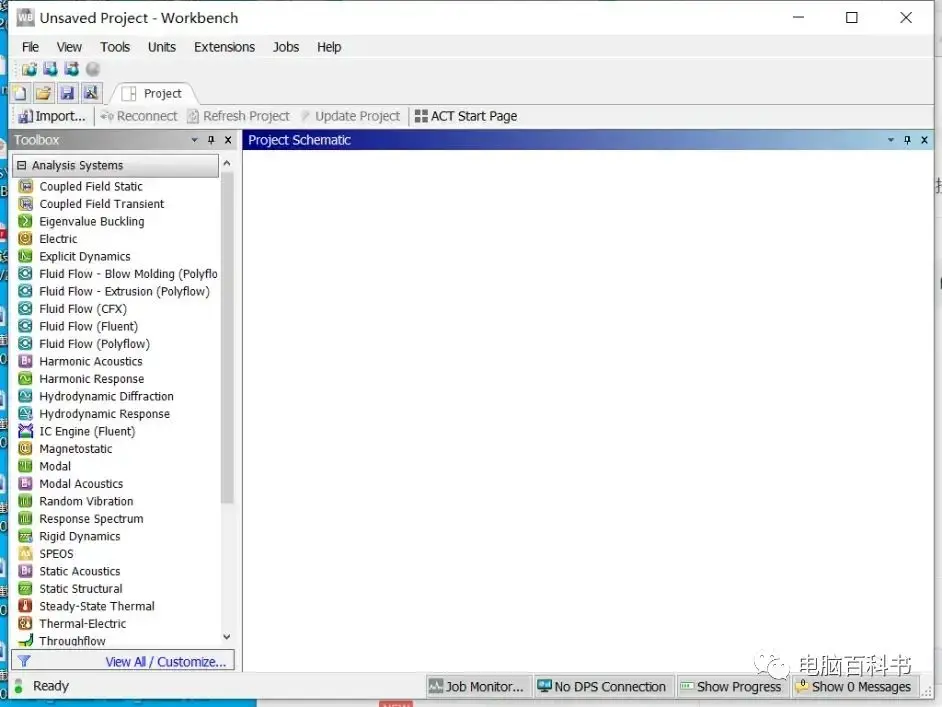Open the Project Schematic dropdown arrow

coord(890,140)
